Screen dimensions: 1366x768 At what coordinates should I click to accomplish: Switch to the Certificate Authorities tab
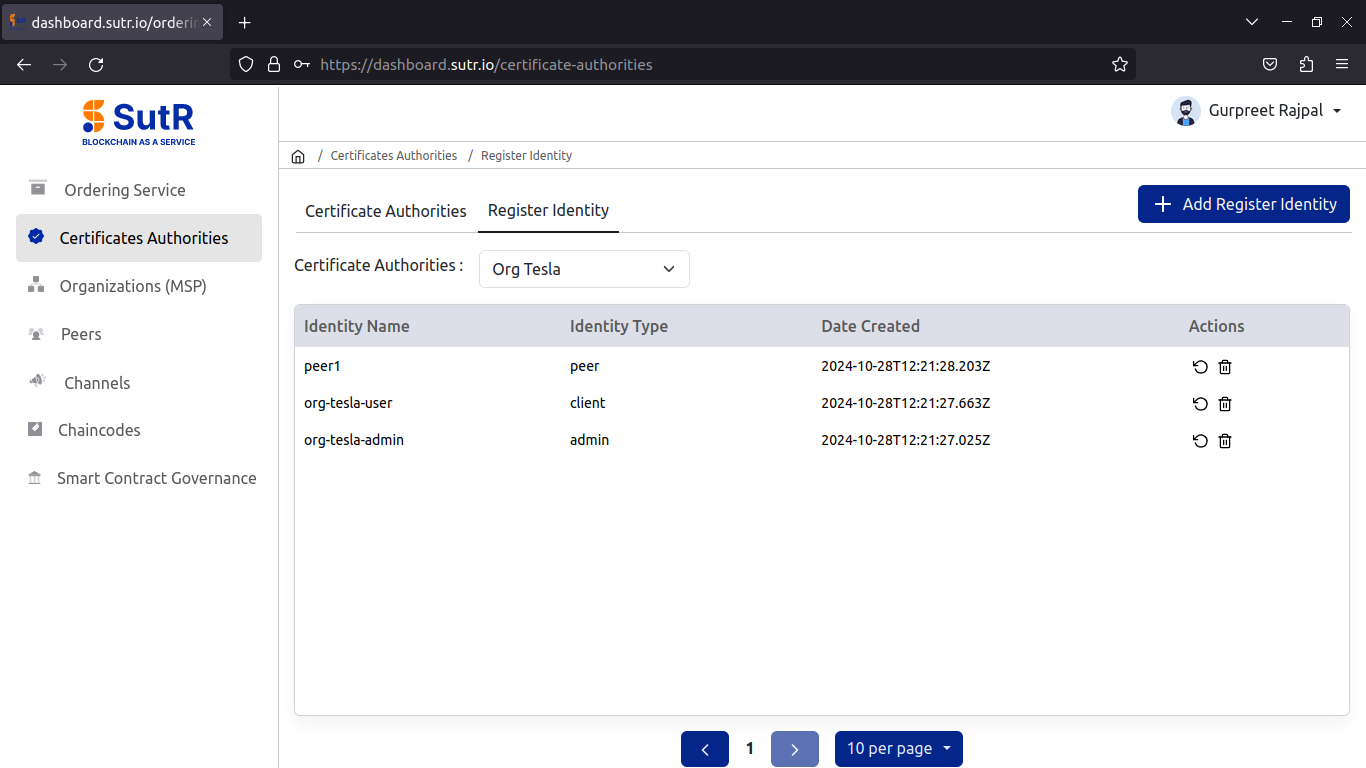coord(386,211)
